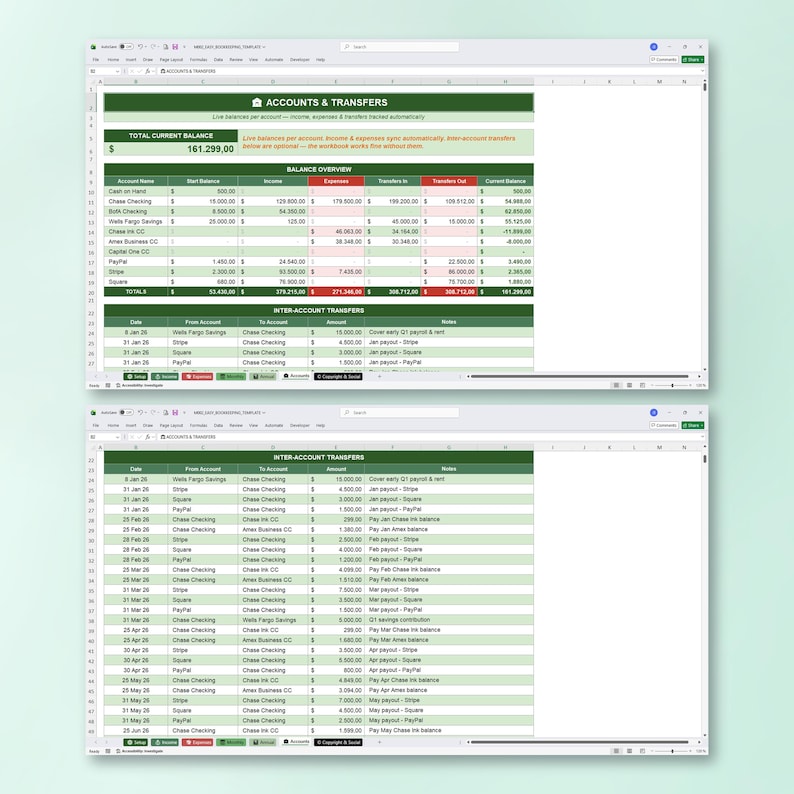This screenshot has width=794, height=794.
Task: Click purple Save icon in upper window
Action: click(x=175, y=47)
